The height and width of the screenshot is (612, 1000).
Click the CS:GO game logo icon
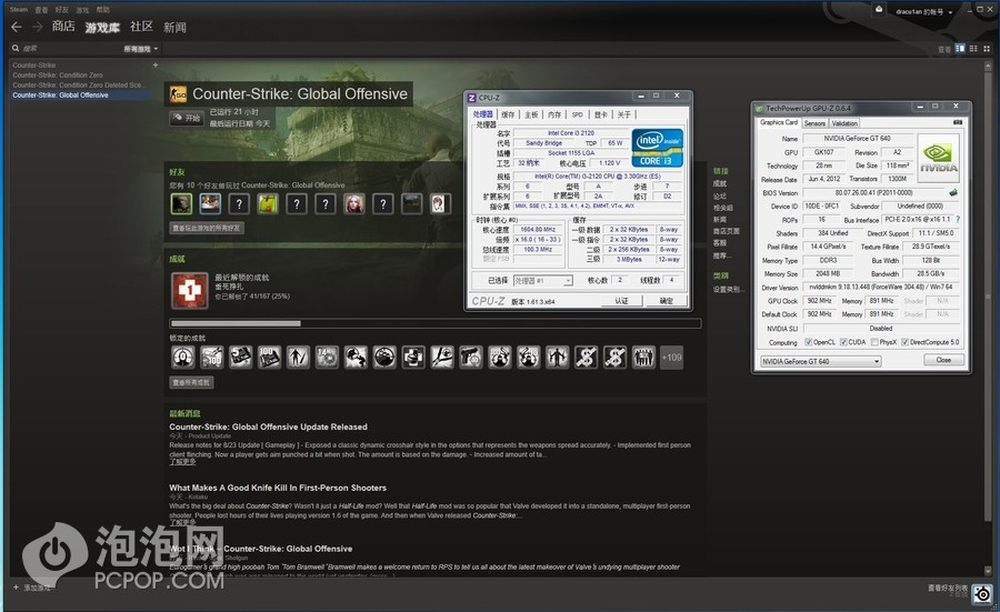[178, 94]
